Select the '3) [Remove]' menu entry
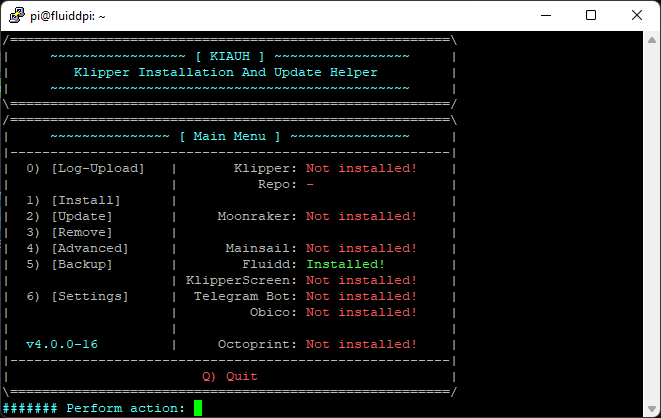Viewport: 661px width, 418px height. 69,233
